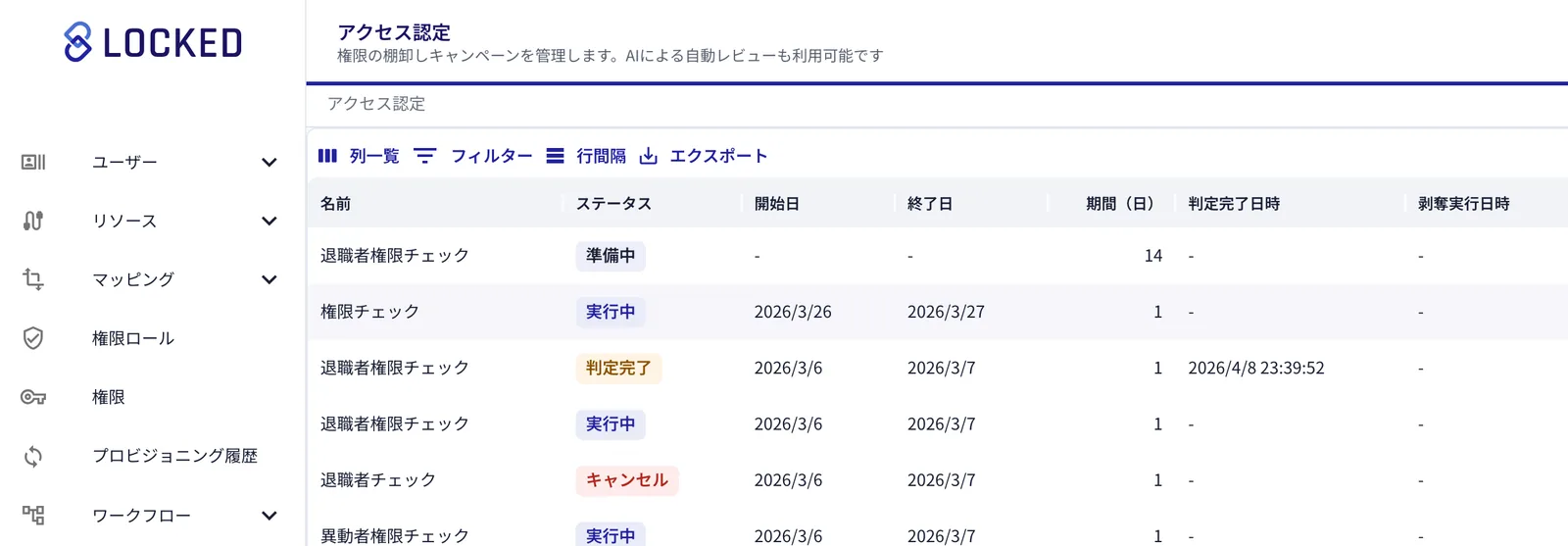
Task: Change 行間隔 row density
Action: [586, 156]
